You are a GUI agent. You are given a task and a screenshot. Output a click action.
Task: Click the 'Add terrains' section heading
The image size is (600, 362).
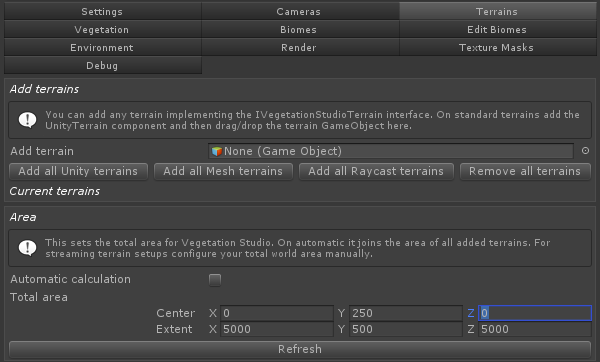pyautogui.click(x=44, y=89)
